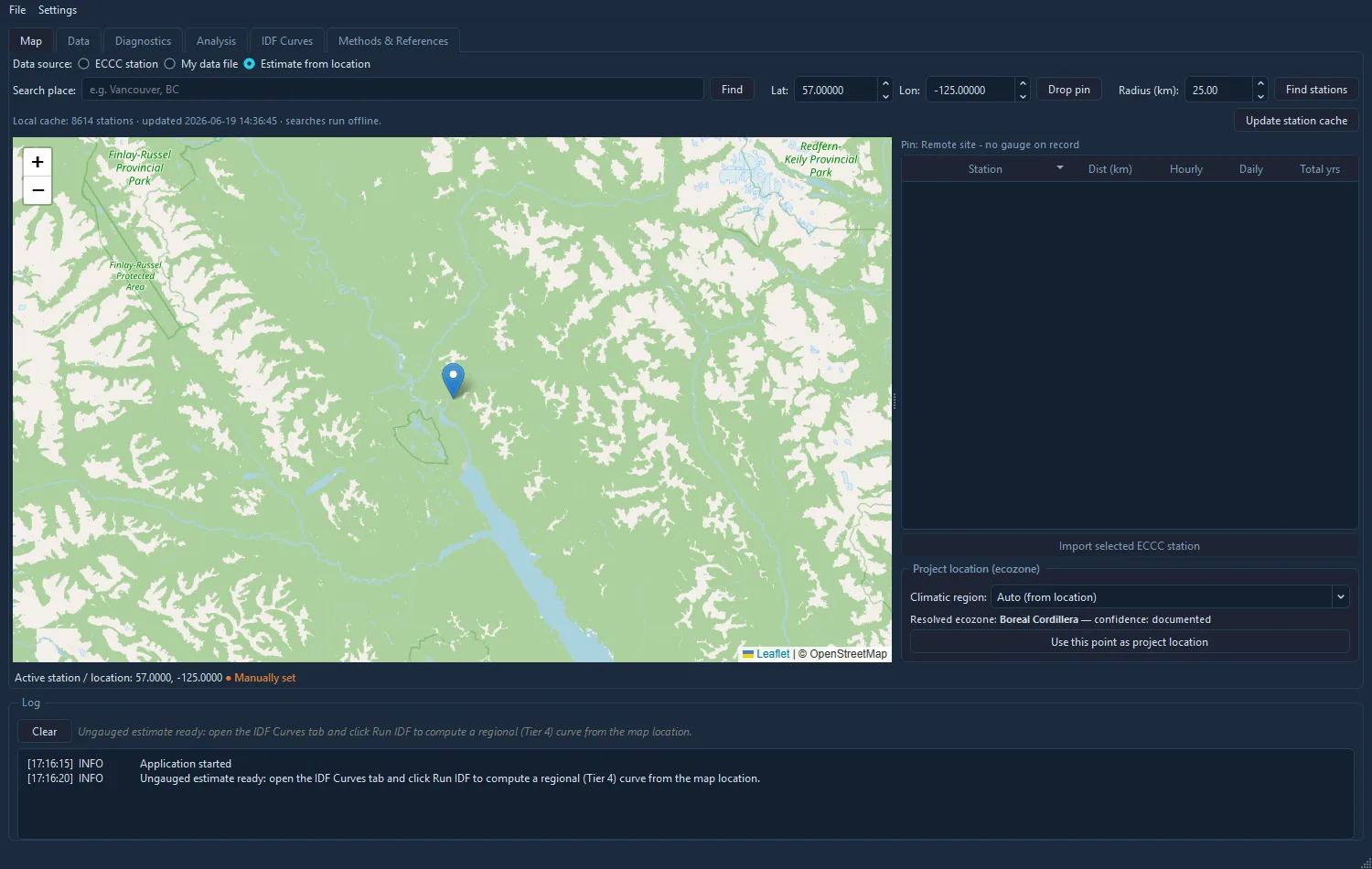The image size is (1372, 869).
Task: Open the OpenStreetMap attribution link
Action: click(848, 654)
